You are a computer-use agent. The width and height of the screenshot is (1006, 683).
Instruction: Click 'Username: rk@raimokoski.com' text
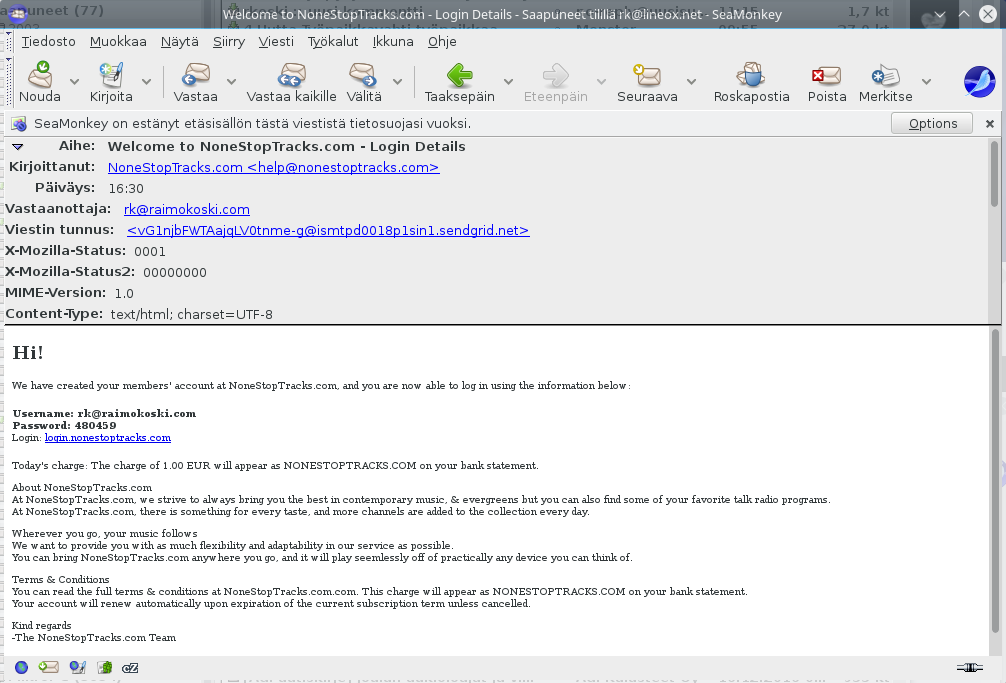tap(104, 414)
